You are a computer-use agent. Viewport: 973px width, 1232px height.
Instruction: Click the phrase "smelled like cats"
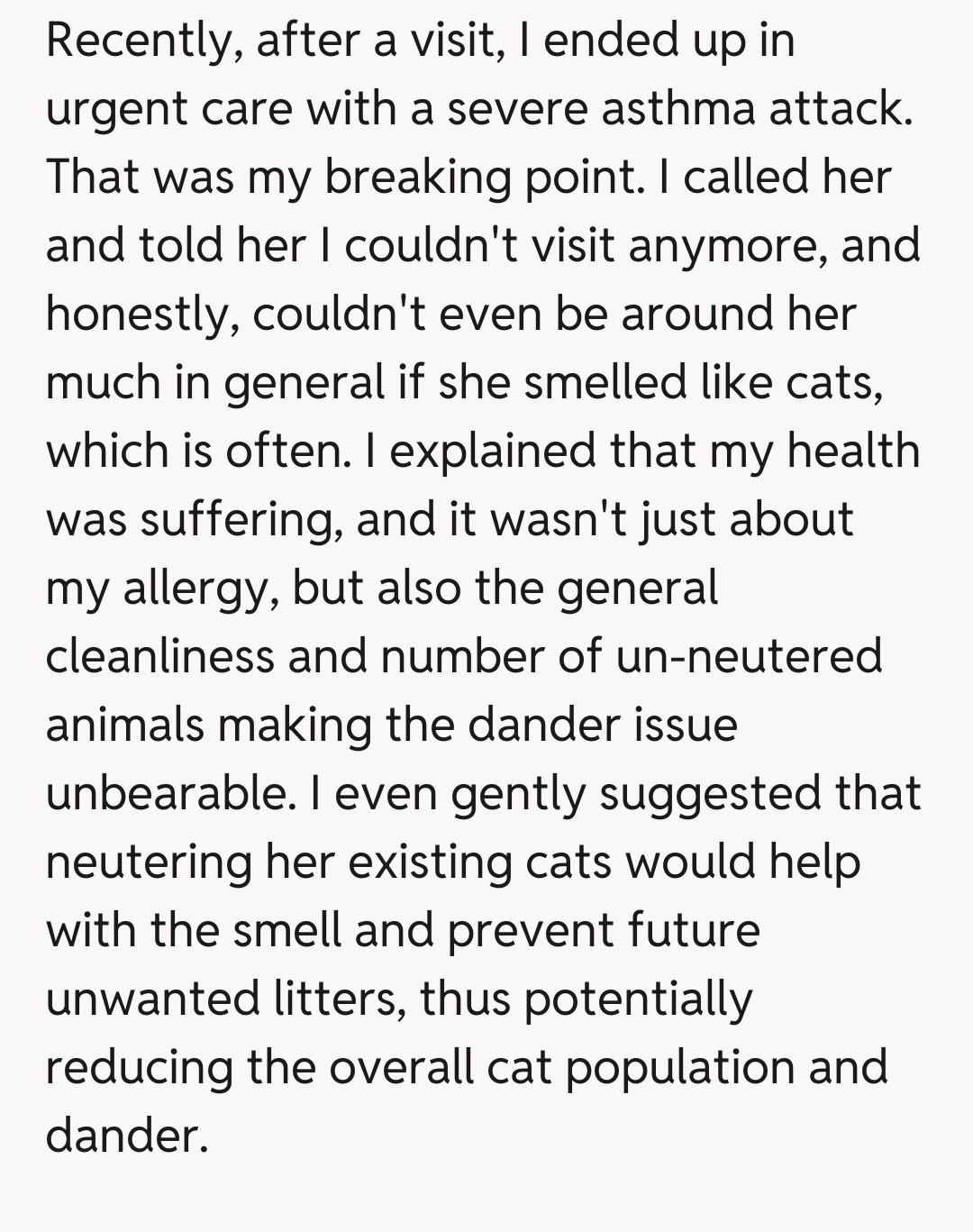click(x=698, y=383)
